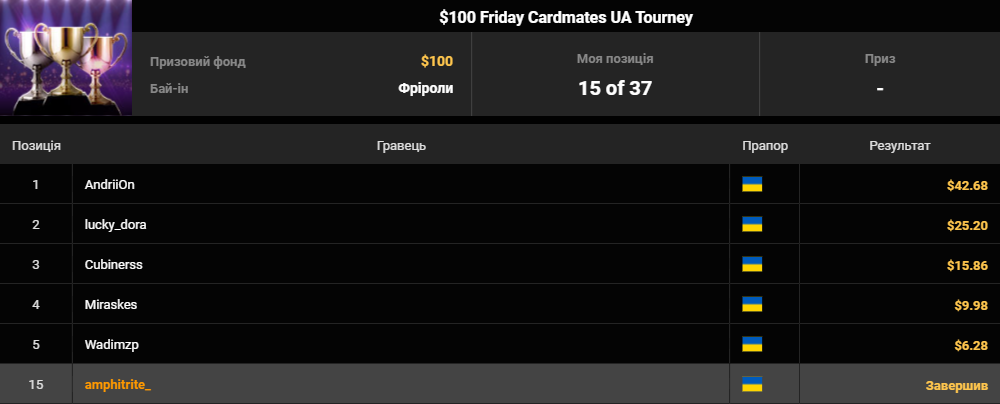Screen dimensions: 1000x404
Task: Click the Wadimzp player name
Action: coord(112,345)
